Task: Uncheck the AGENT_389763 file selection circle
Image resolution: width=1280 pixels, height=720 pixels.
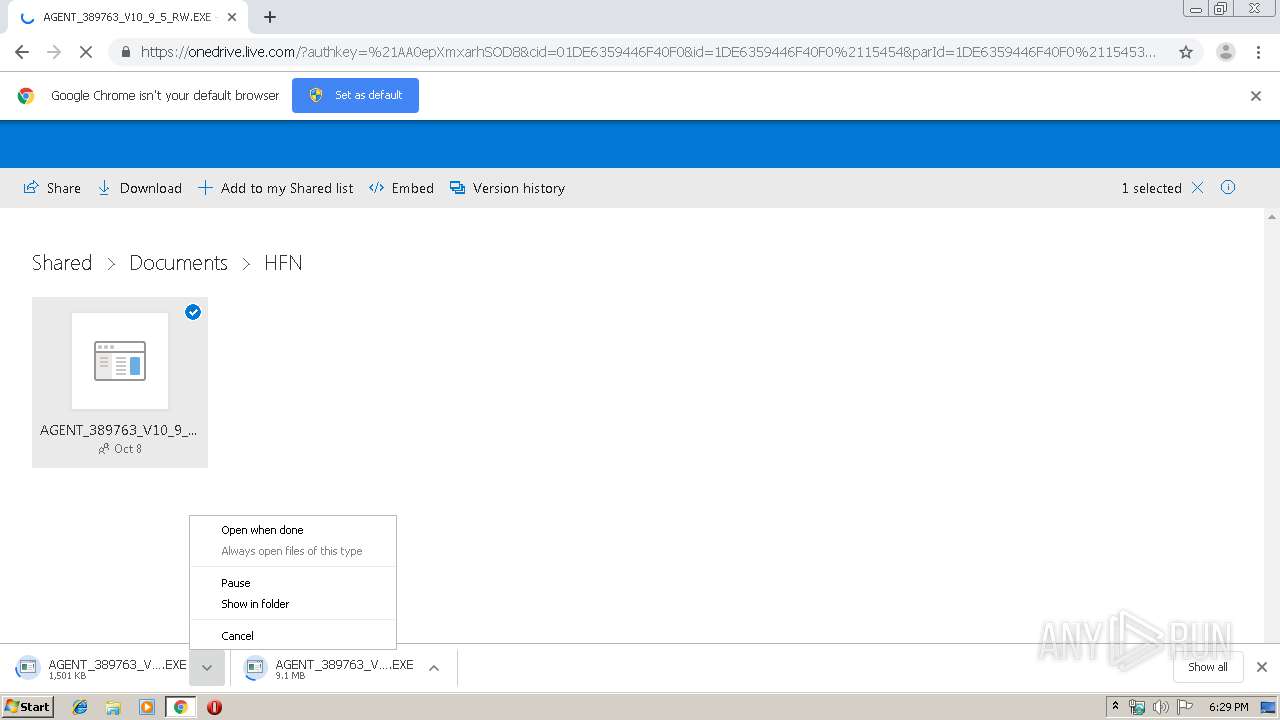Action: (x=193, y=312)
